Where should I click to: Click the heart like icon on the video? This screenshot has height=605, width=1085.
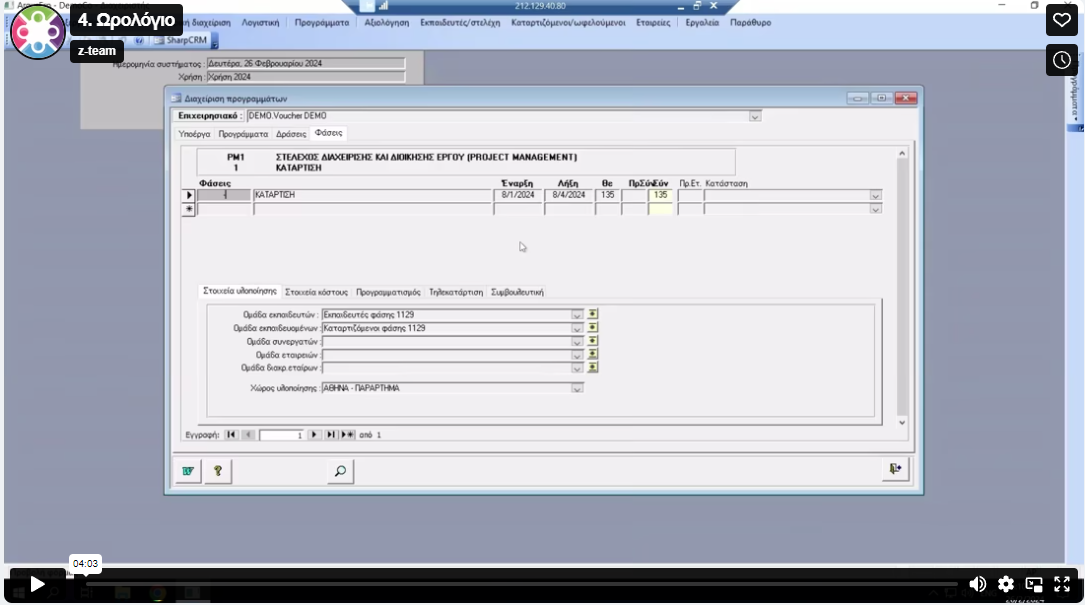point(1061,20)
